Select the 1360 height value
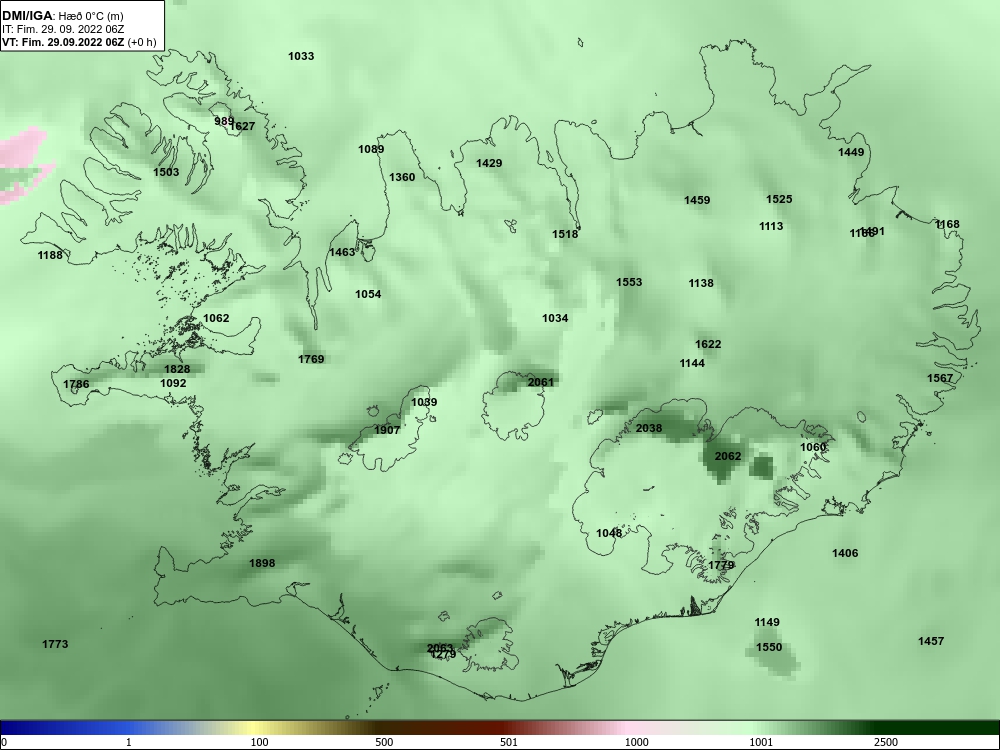 click(x=402, y=177)
